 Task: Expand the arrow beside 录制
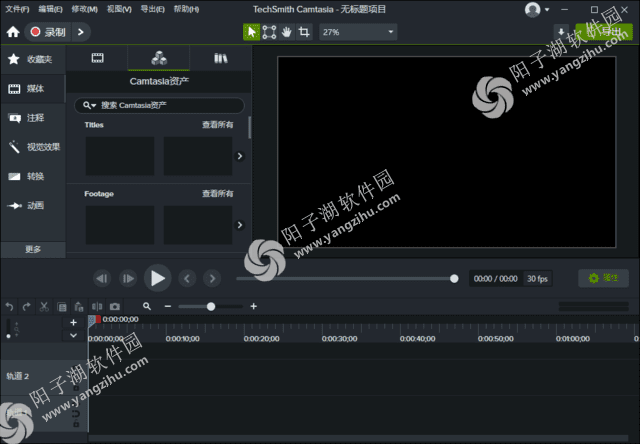coord(81,32)
